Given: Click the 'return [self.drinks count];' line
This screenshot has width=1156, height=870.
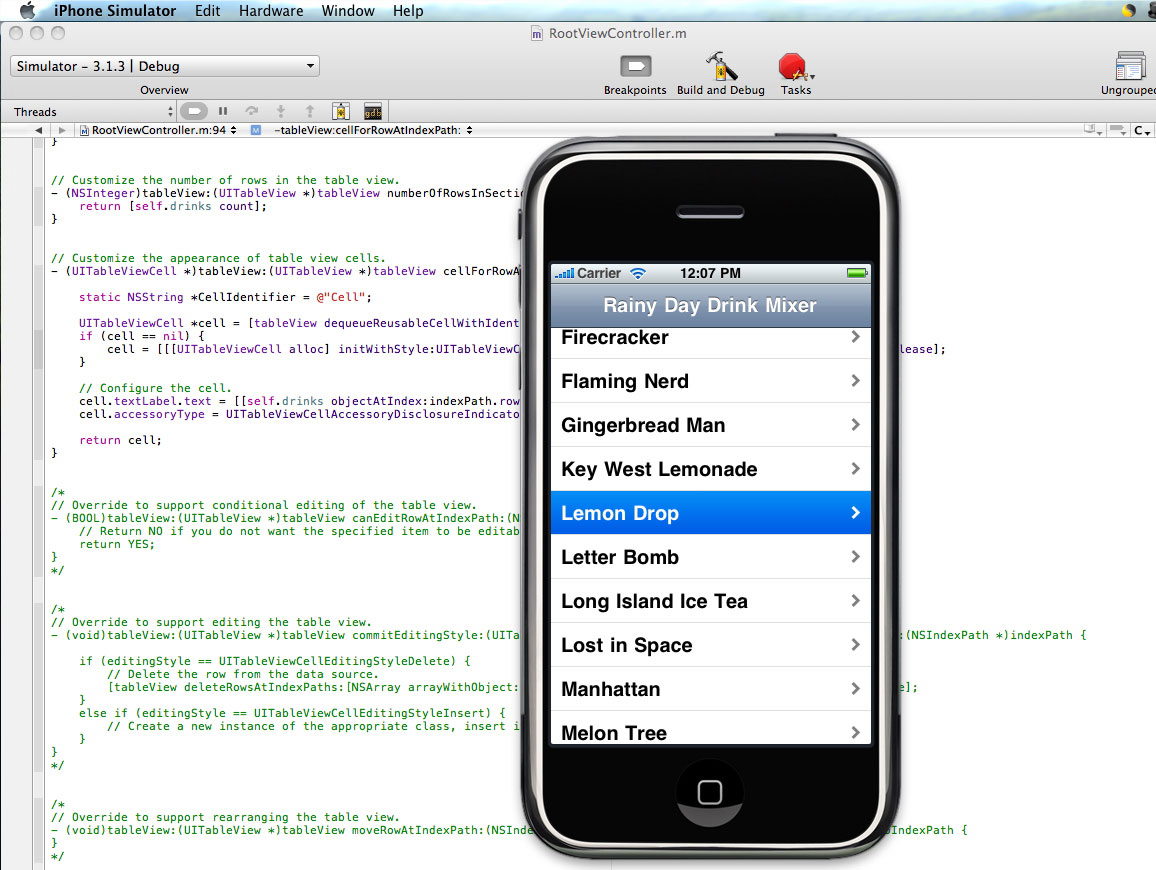Looking at the screenshot, I should [173, 206].
